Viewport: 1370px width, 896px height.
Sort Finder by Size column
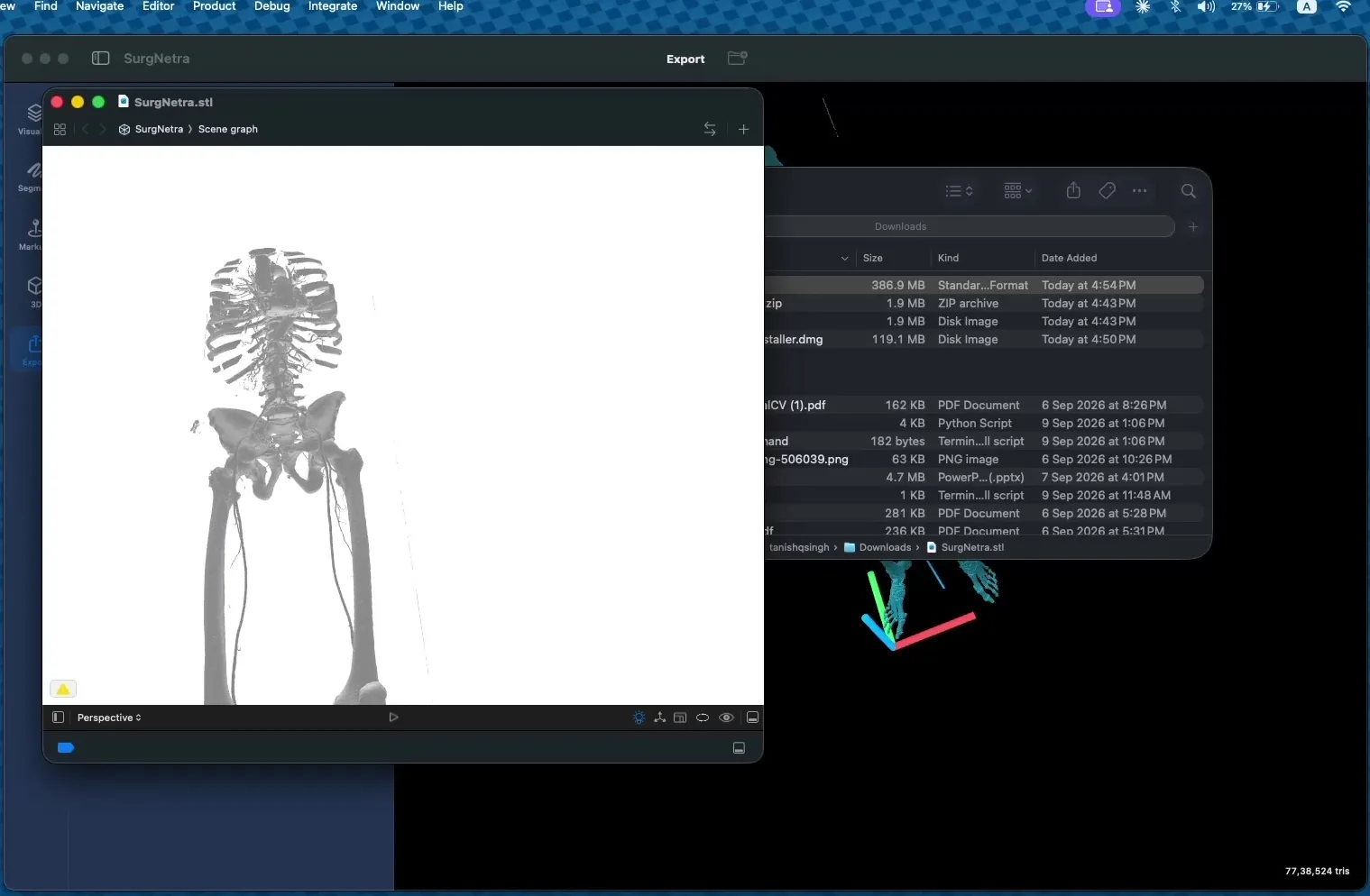(873, 258)
